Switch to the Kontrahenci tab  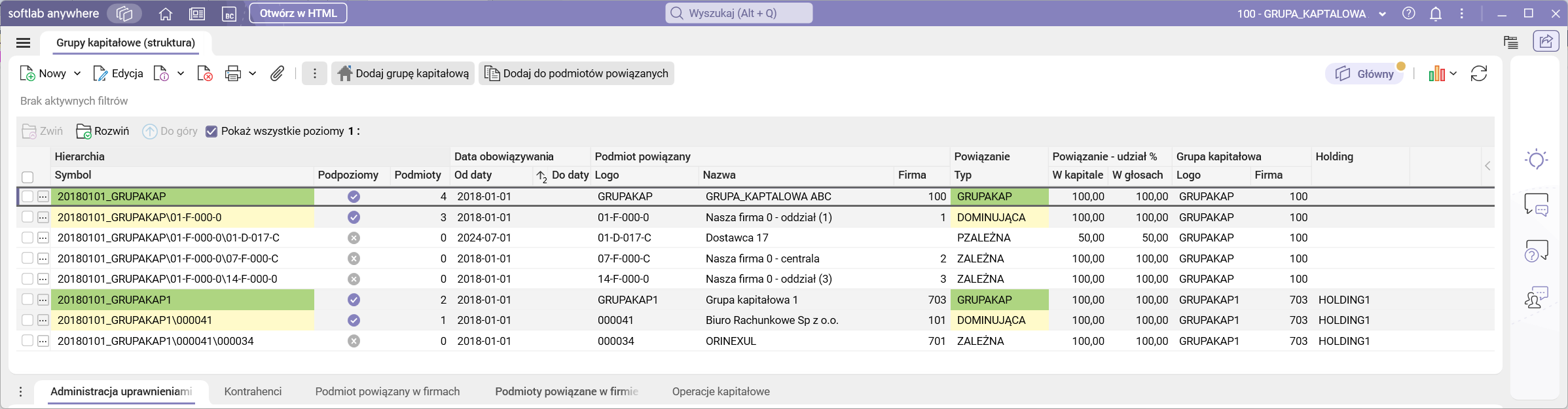[x=253, y=391]
